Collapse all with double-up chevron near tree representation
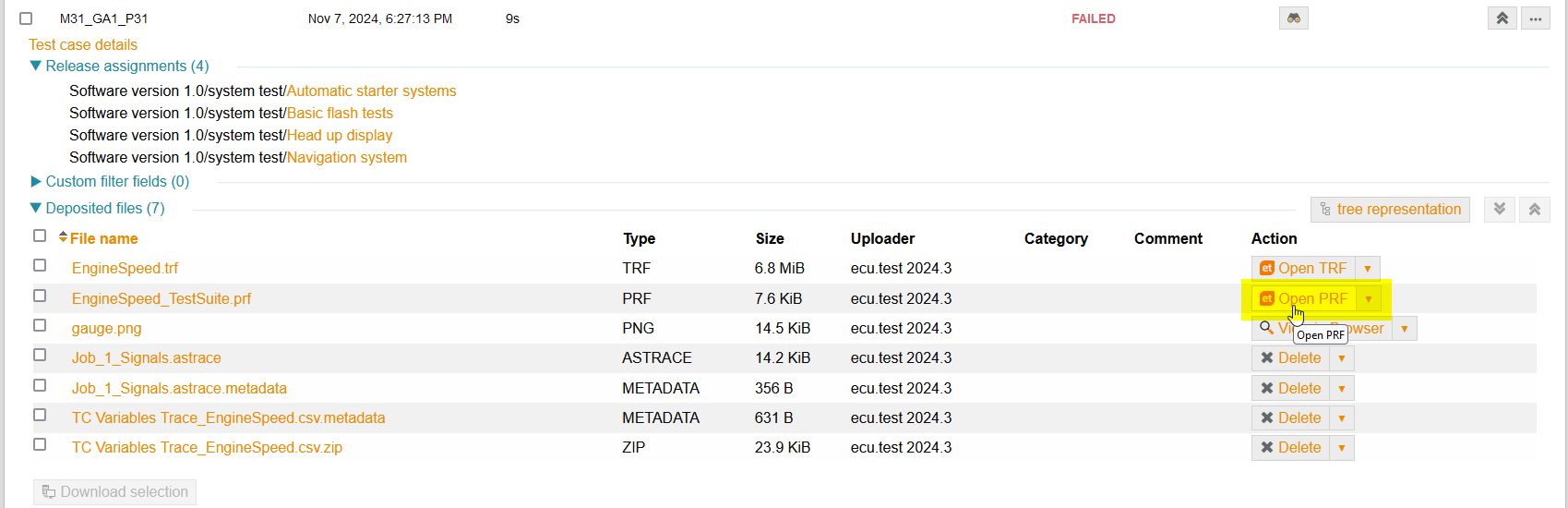 point(1535,210)
